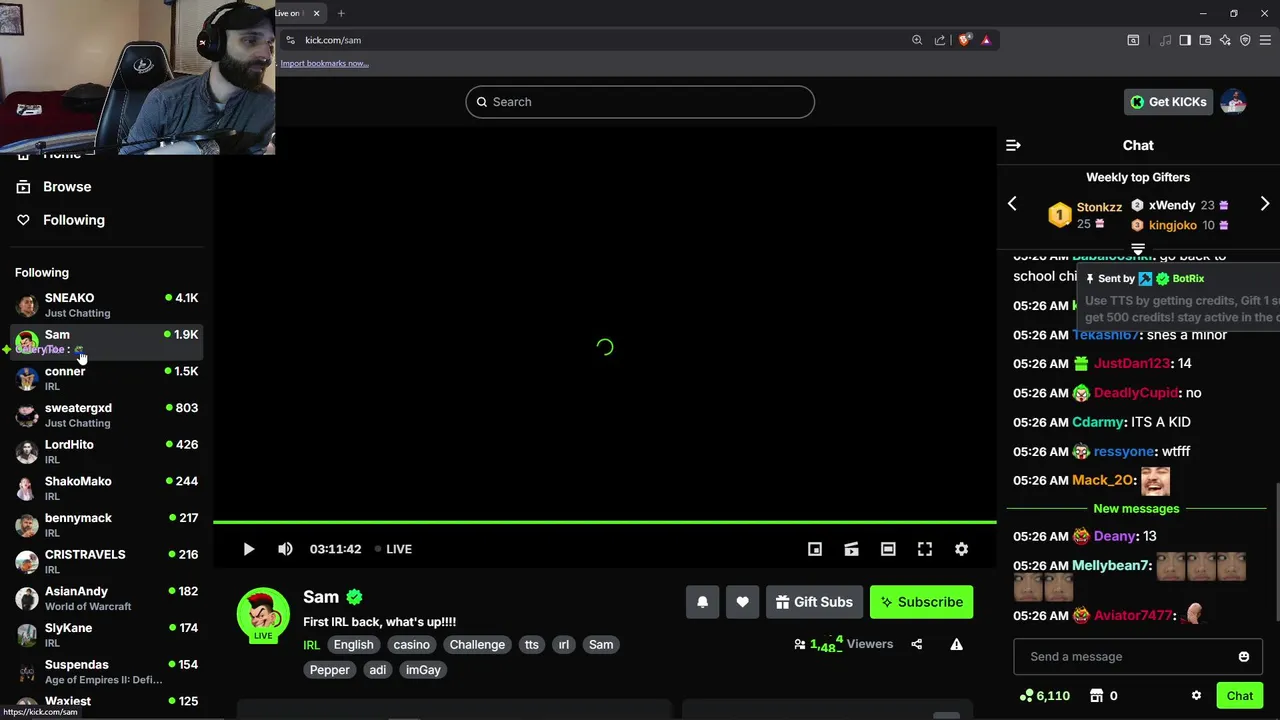The image size is (1280, 720).
Task: Open Suspendas channel in Following list
Action: coord(106,672)
